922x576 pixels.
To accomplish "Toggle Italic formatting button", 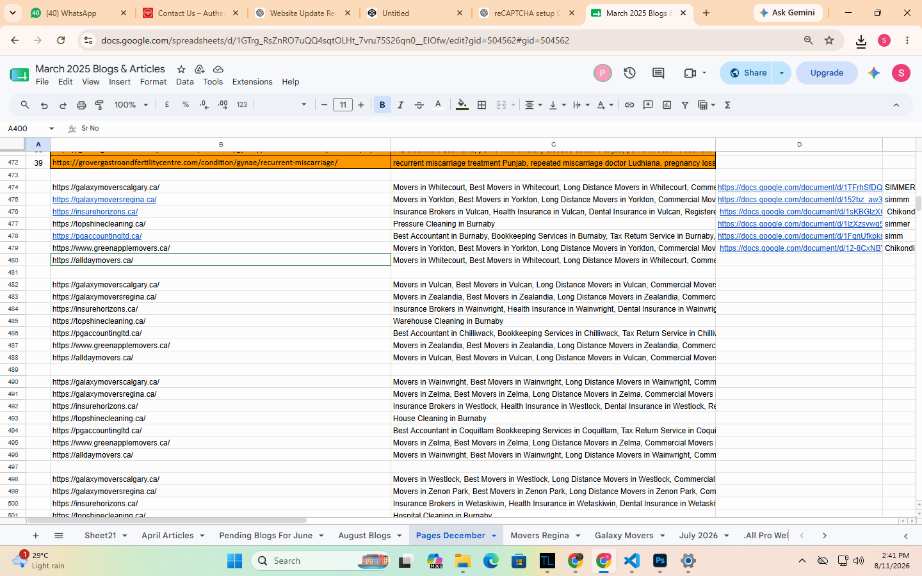I will (x=400, y=105).
